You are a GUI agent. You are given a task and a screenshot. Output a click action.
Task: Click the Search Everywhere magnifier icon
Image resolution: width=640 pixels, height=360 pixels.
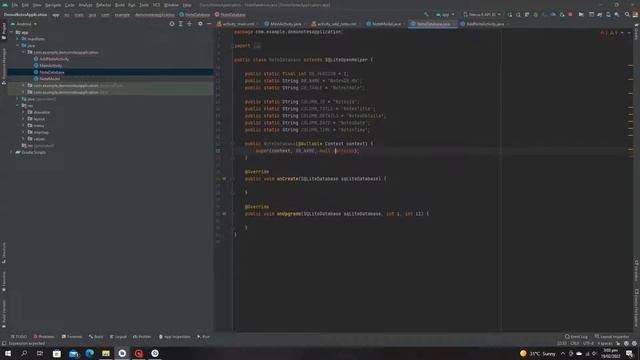[627, 15]
